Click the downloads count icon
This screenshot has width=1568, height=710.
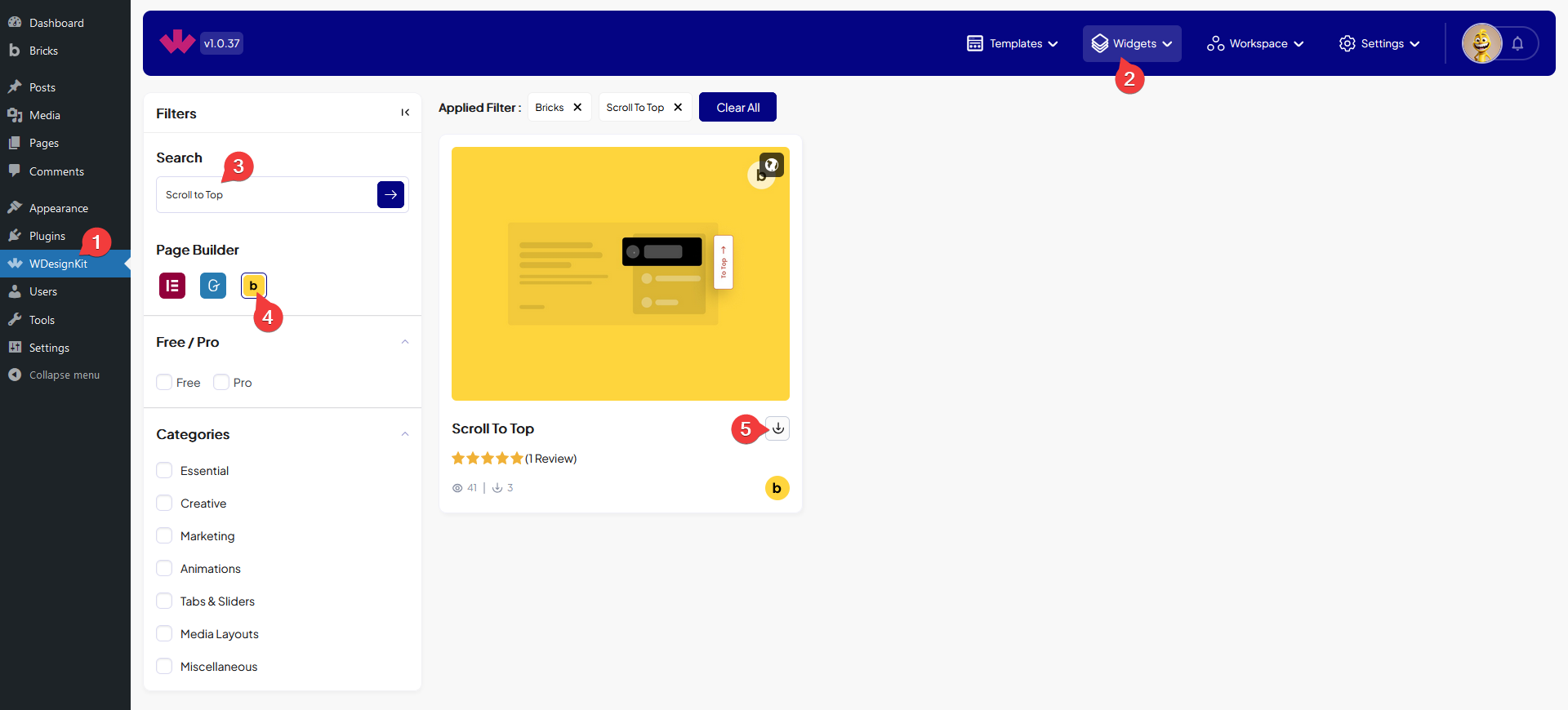click(x=497, y=488)
